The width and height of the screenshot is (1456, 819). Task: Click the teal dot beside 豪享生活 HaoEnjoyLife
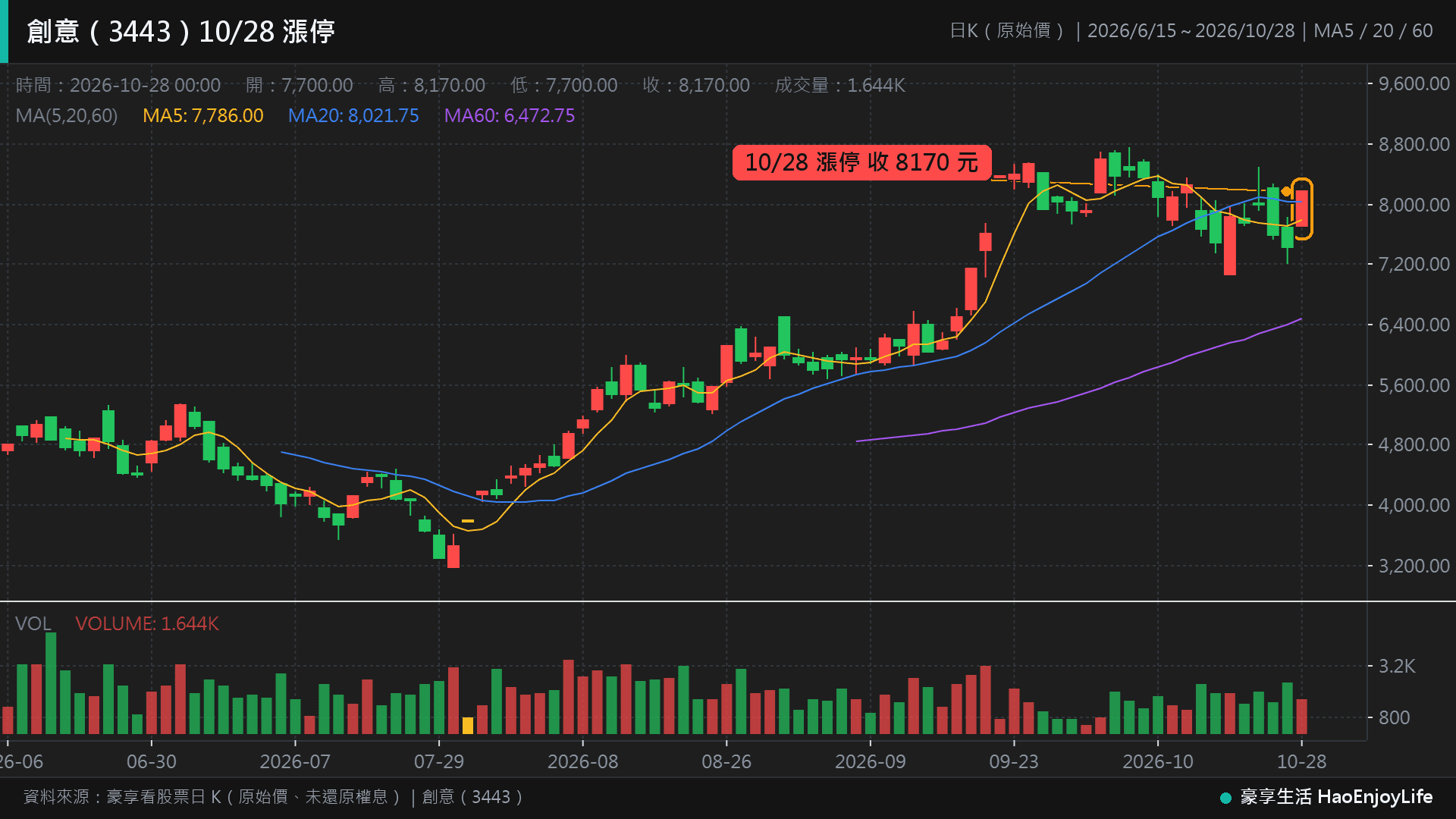1225,798
